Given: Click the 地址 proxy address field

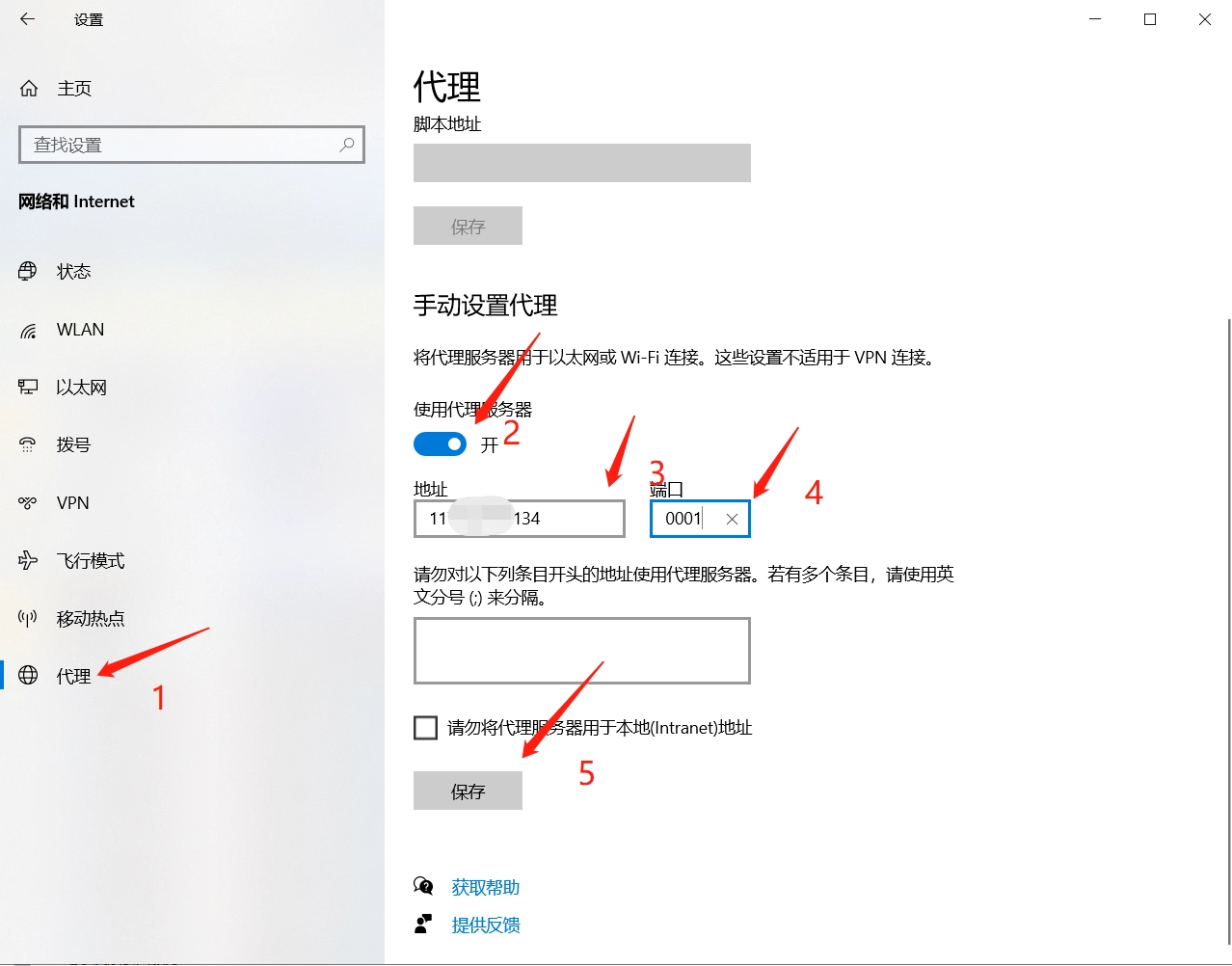Looking at the screenshot, I should pos(519,519).
